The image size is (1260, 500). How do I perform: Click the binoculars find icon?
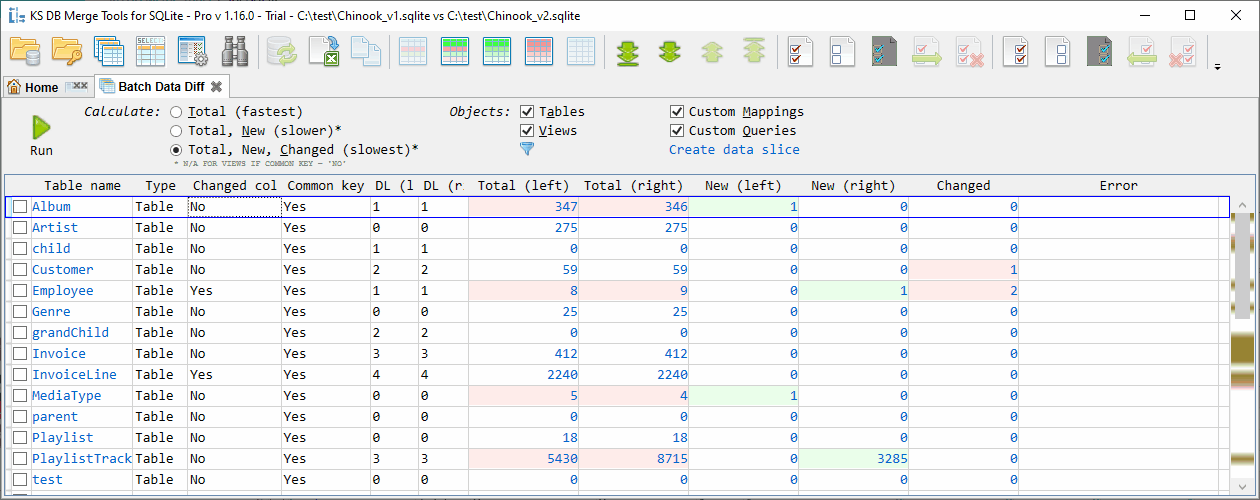pyautogui.click(x=234, y=51)
